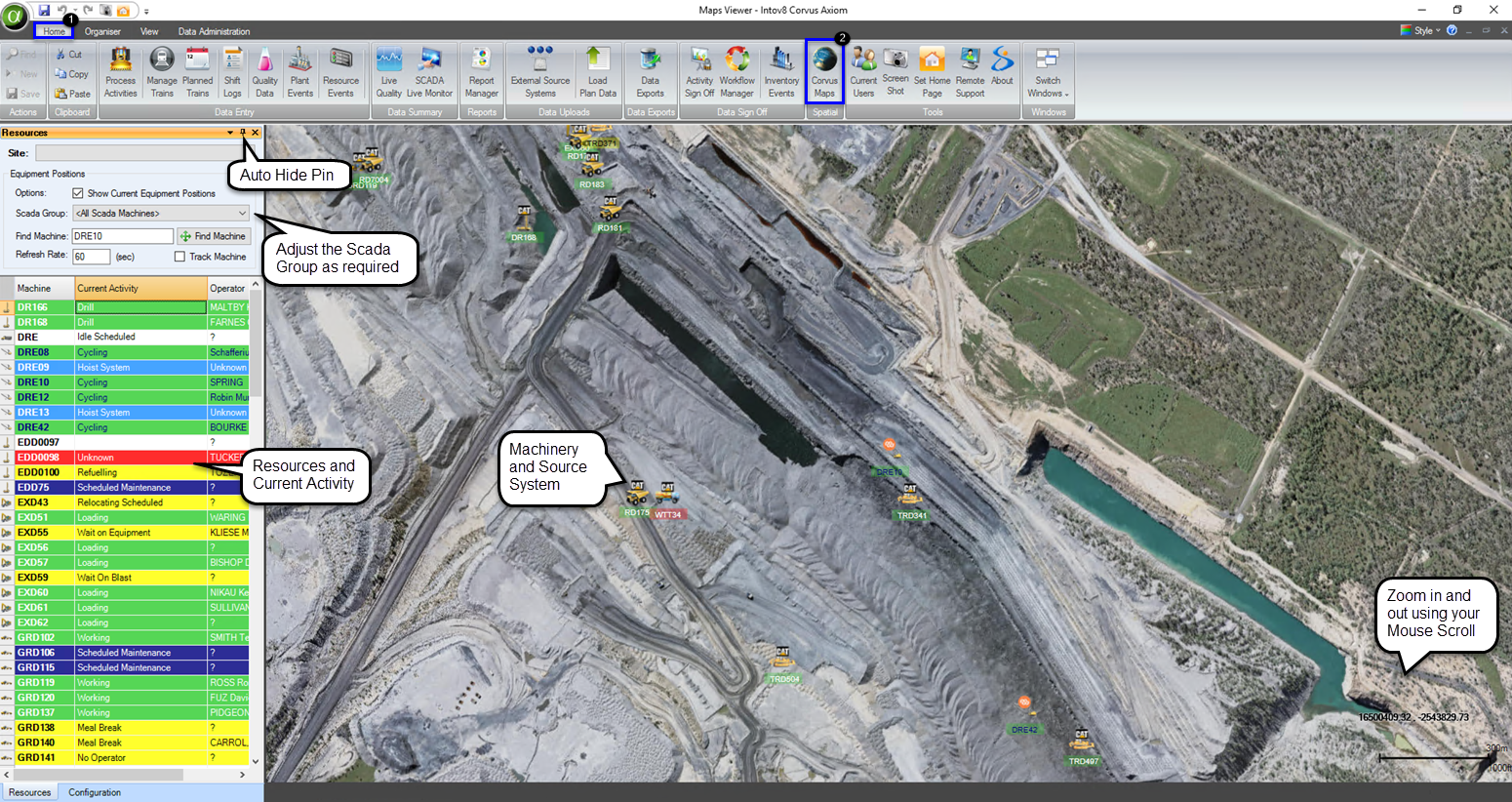The height and width of the screenshot is (802, 1512).
Task: Click Set Home Page
Action: [933, 72]
